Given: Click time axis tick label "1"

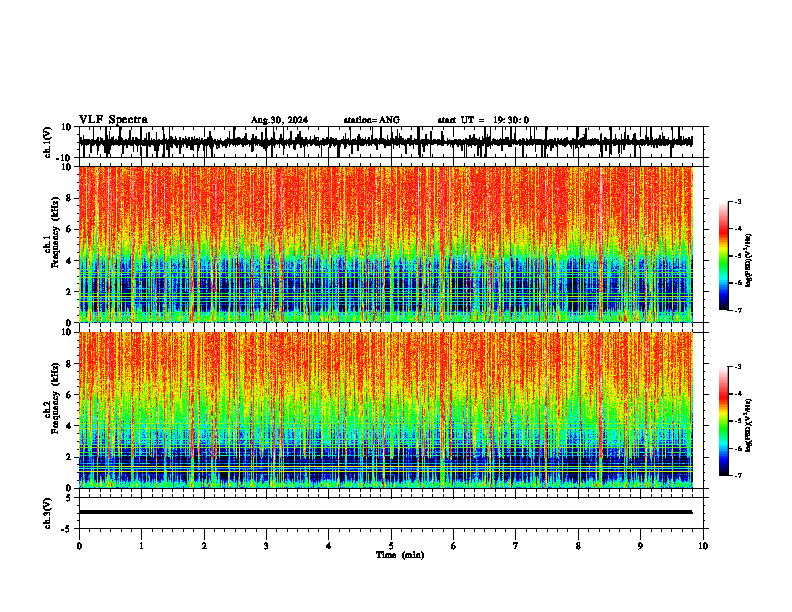Looking at the screenshot, I should (141, 546).
